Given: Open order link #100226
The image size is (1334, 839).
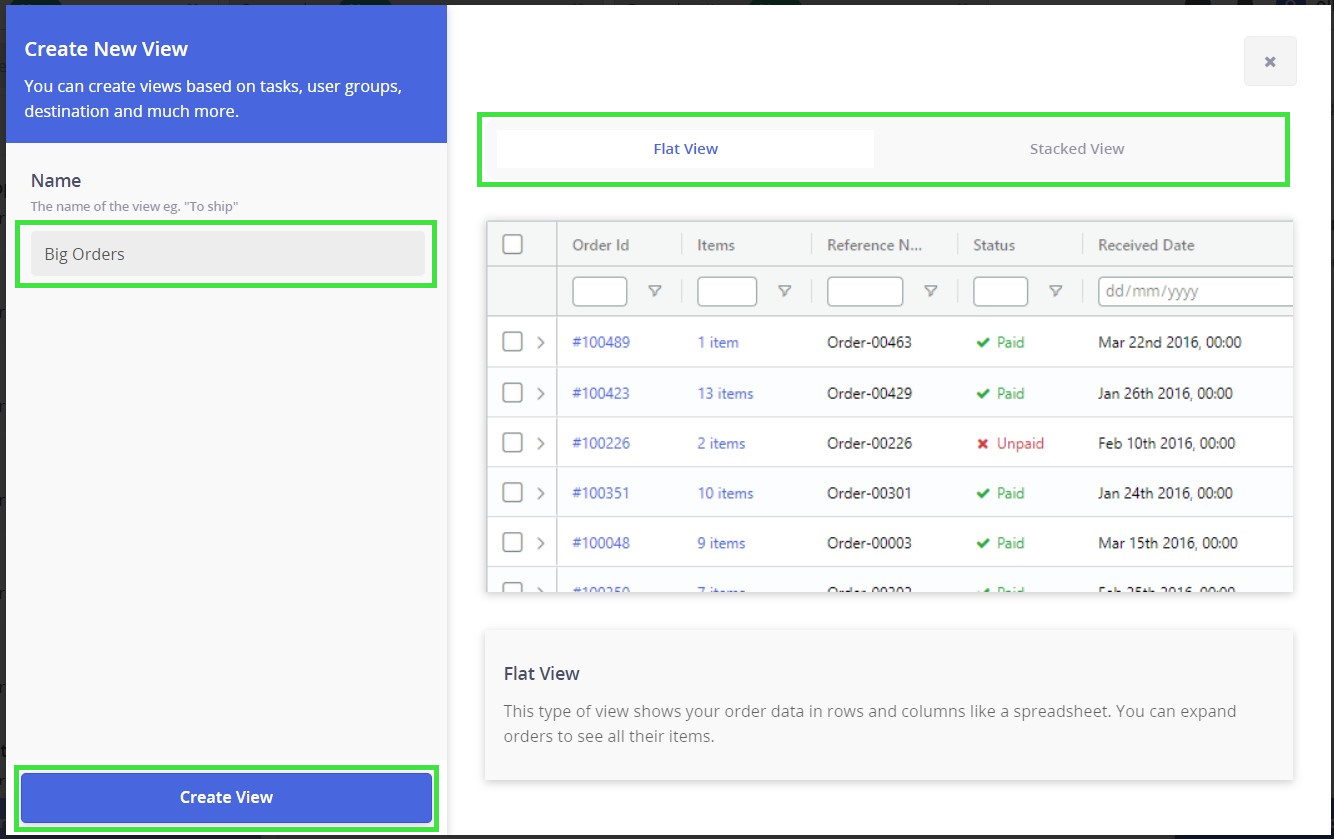Looking at the screenshot, I should coord(601,443).
